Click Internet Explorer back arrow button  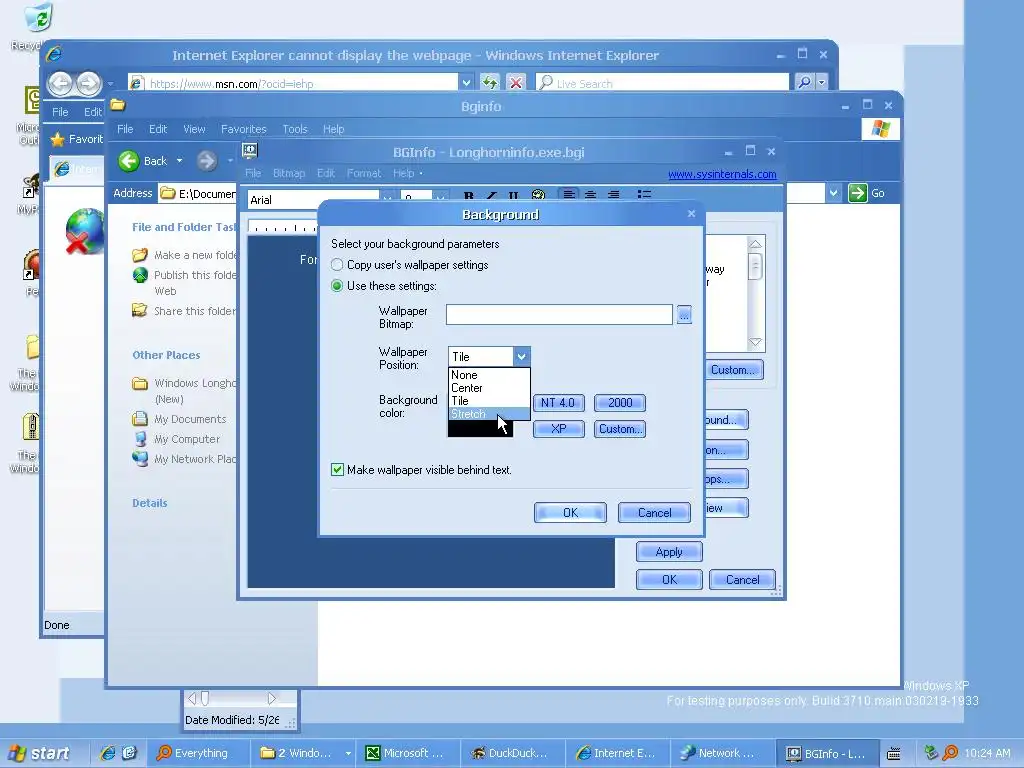point(61,83)
